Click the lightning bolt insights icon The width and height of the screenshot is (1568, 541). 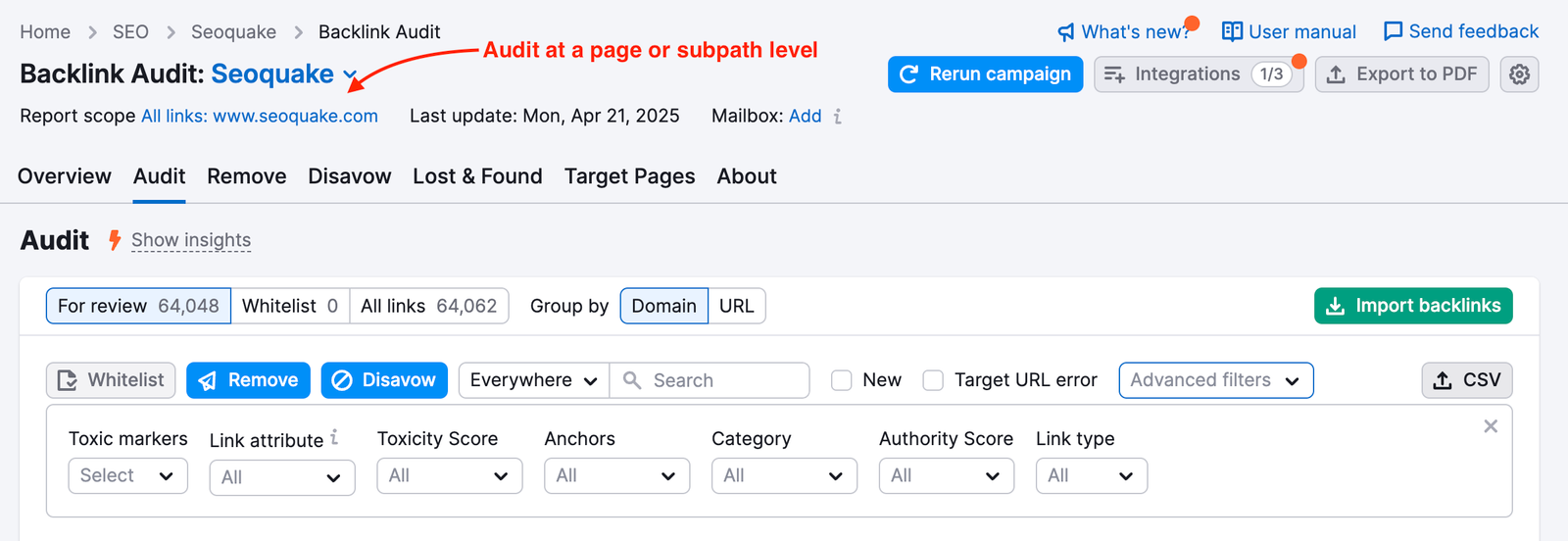pos(115,240)
